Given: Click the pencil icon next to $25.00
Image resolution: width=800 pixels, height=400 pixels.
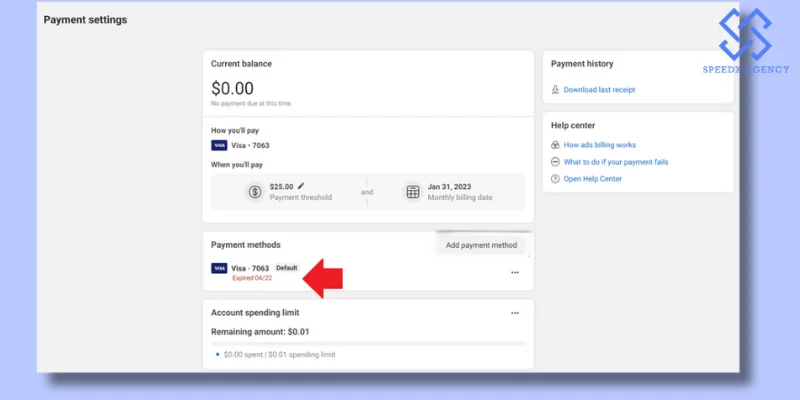Looking at the screenshot, I should pos(301,186).
